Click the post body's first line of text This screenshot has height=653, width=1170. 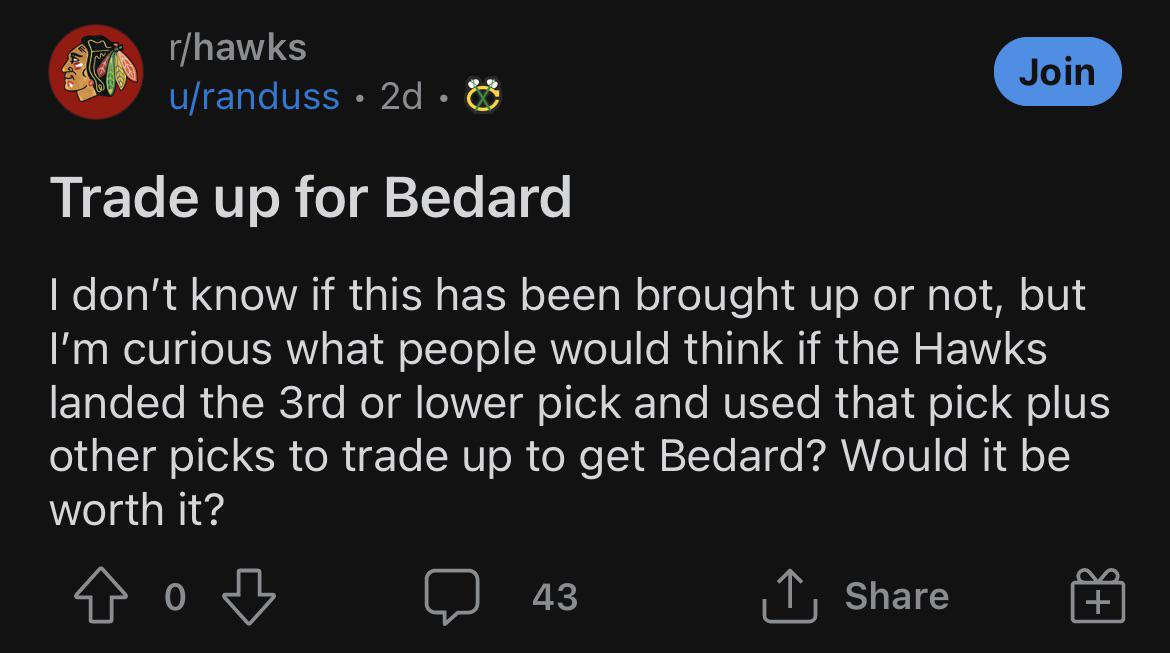click(567, 296)
